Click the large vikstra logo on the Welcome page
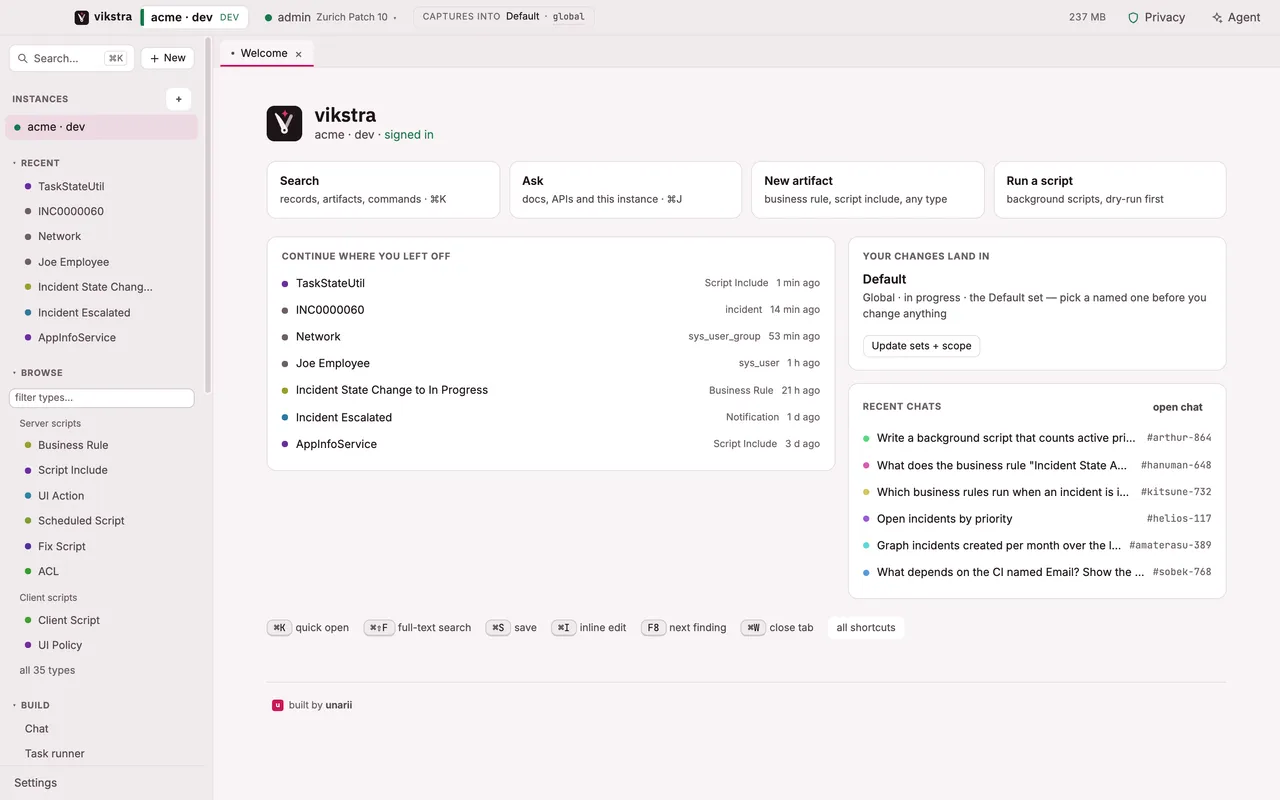The width and height of the screenshot is (1280, 800). click(284, 123)
